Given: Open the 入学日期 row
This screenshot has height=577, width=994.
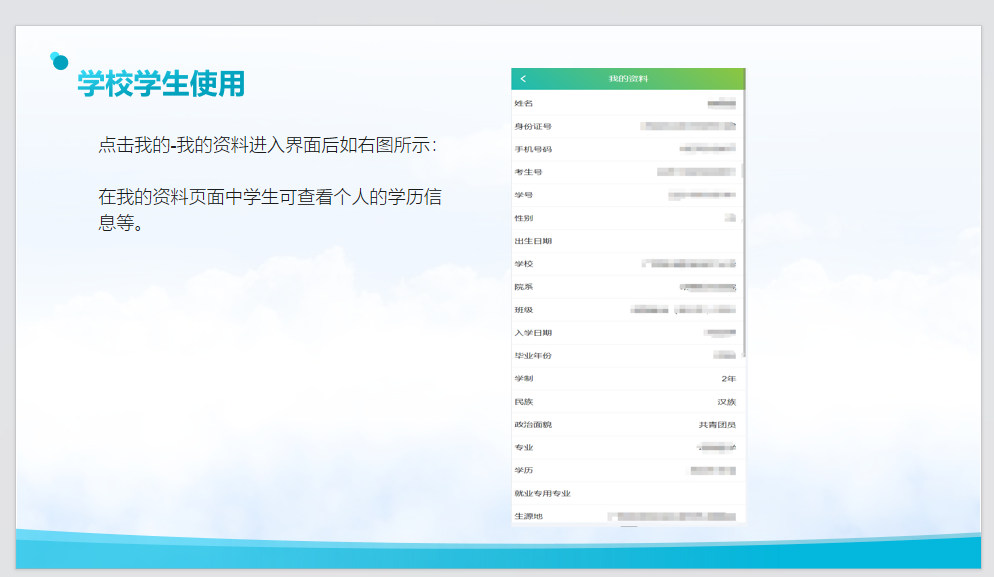Looking at the screenshot, I should pos(627,333).
